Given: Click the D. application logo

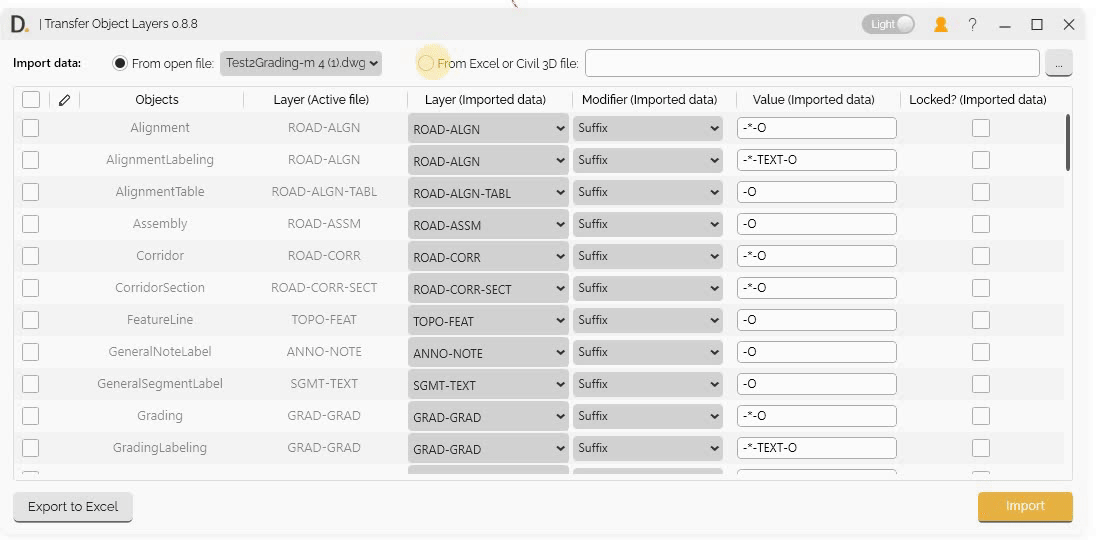Looking at the screenshot, I should click(20, 25).
